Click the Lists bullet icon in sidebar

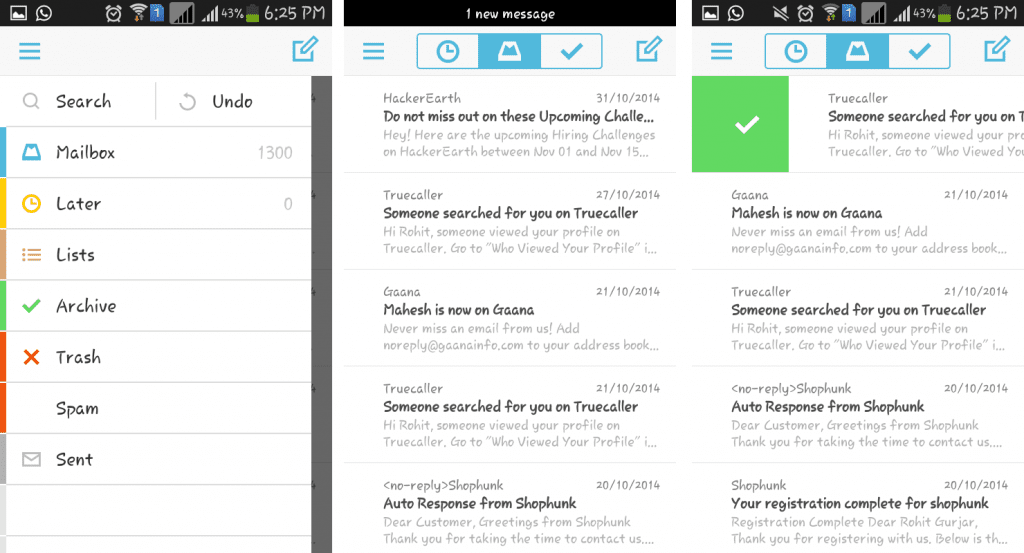tap(31, 255)
